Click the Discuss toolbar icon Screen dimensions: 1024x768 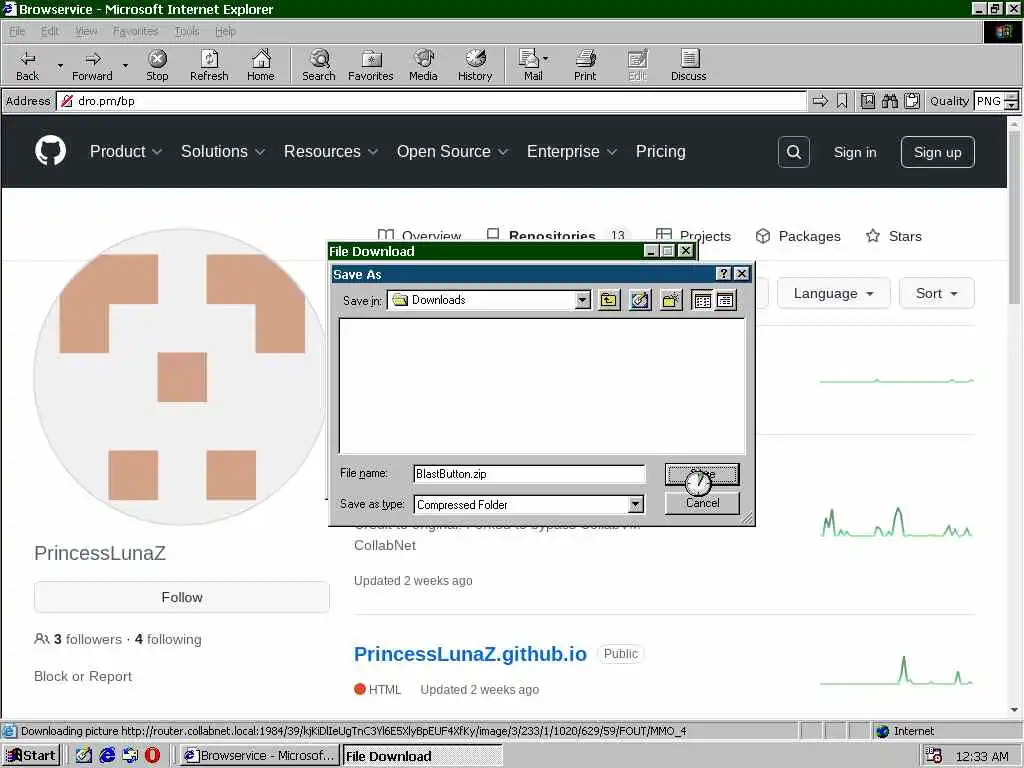coord(688,65)
